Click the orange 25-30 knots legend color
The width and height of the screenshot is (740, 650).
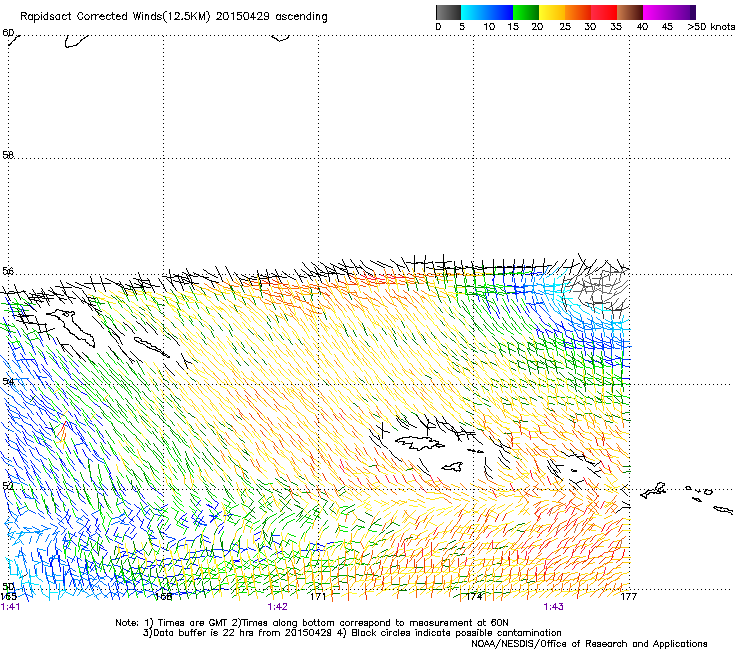tap(578, 12)
